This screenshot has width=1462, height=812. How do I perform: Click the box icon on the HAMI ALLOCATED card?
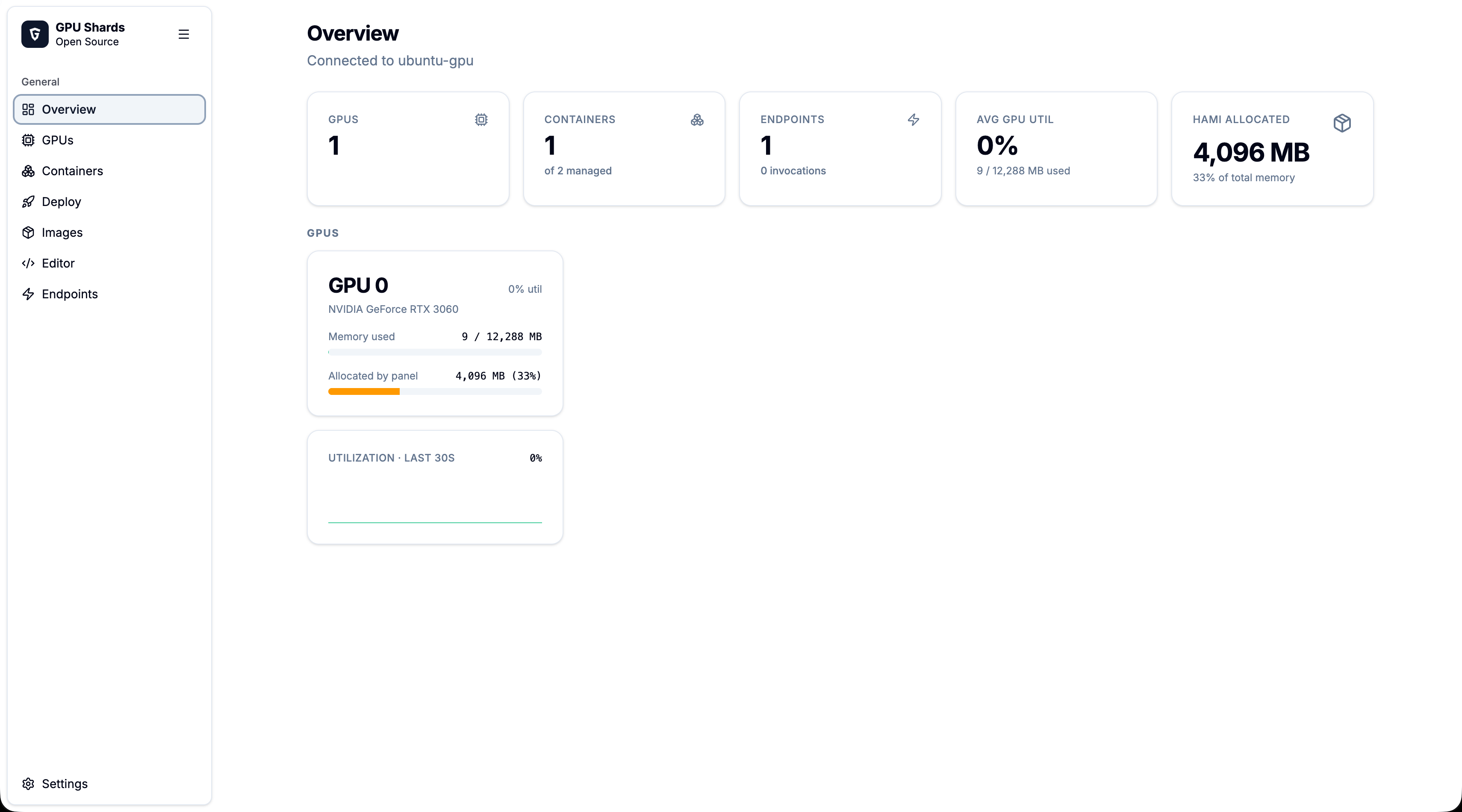tap(1342, 123)
